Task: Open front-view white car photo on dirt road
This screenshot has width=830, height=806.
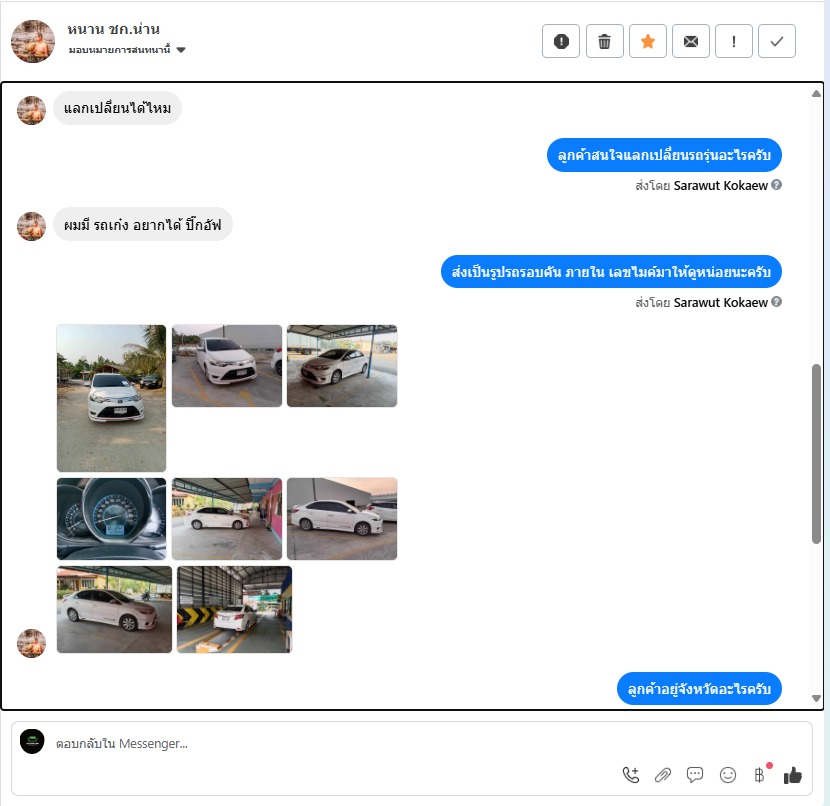Action: pyautogui.click(x=111, y=398)
